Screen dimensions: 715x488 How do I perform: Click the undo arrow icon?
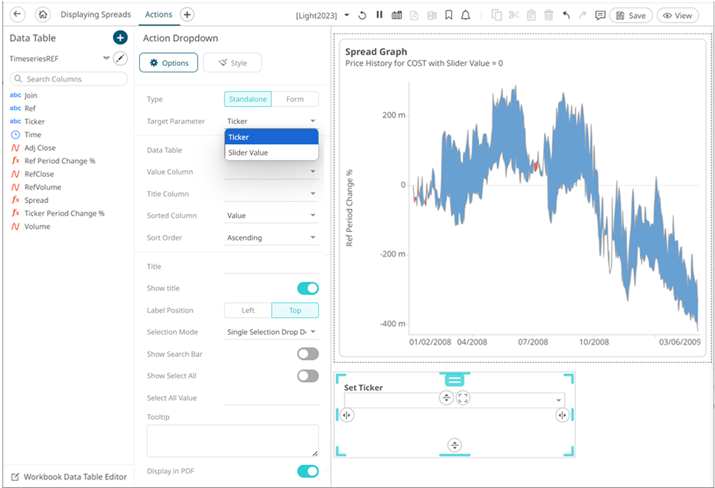[x=566, y=15]
